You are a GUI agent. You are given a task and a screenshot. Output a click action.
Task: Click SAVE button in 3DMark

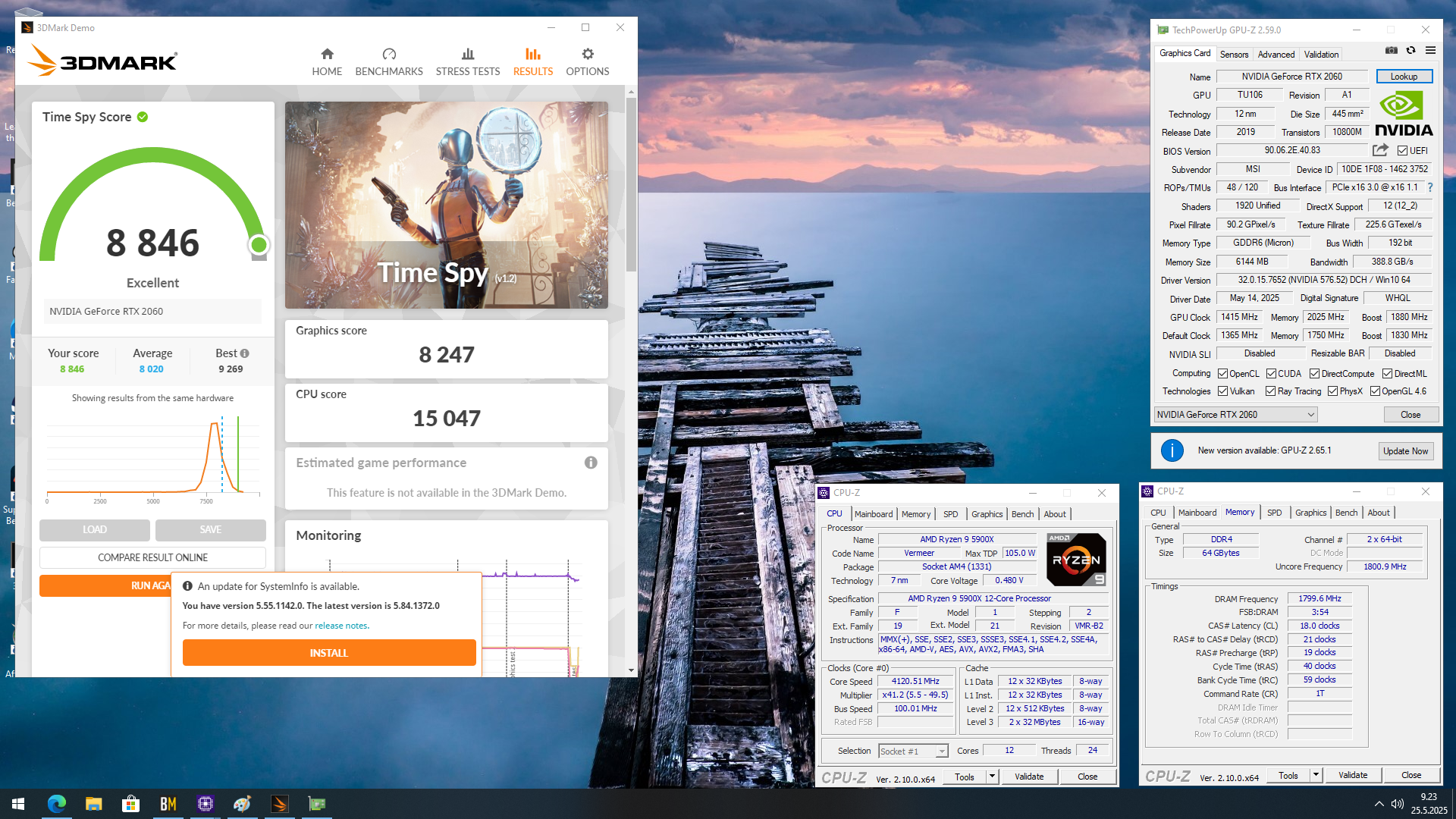[x=211, y=529]
